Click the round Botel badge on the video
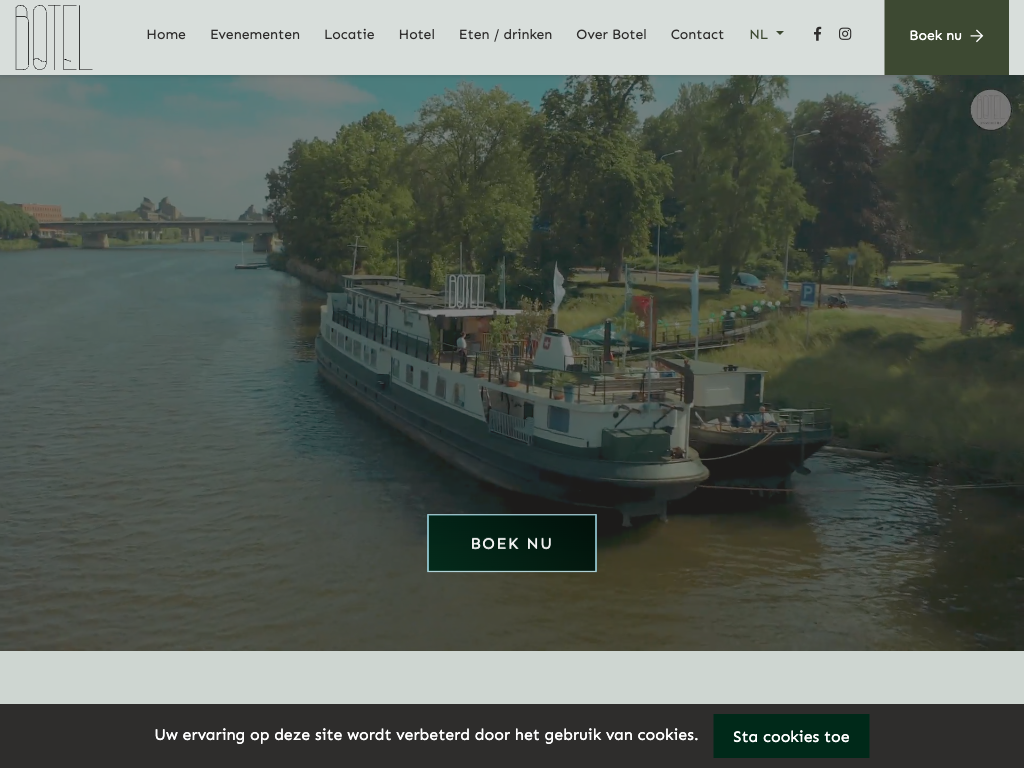 click(990, 109)
